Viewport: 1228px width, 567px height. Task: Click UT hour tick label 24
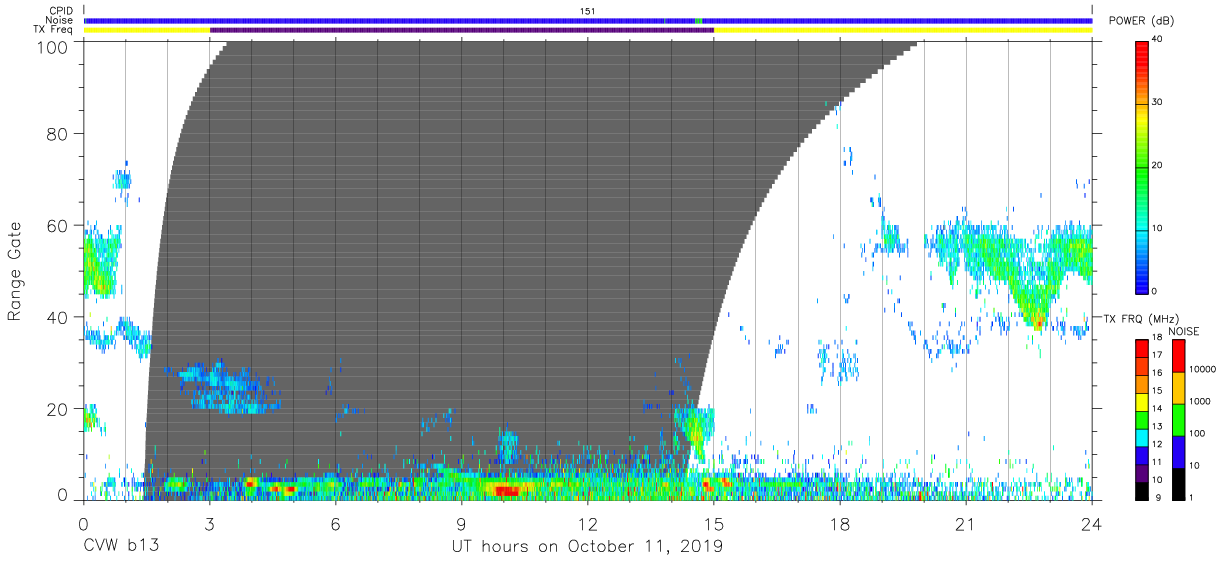pyautogui.click(x=1091, y=523)
